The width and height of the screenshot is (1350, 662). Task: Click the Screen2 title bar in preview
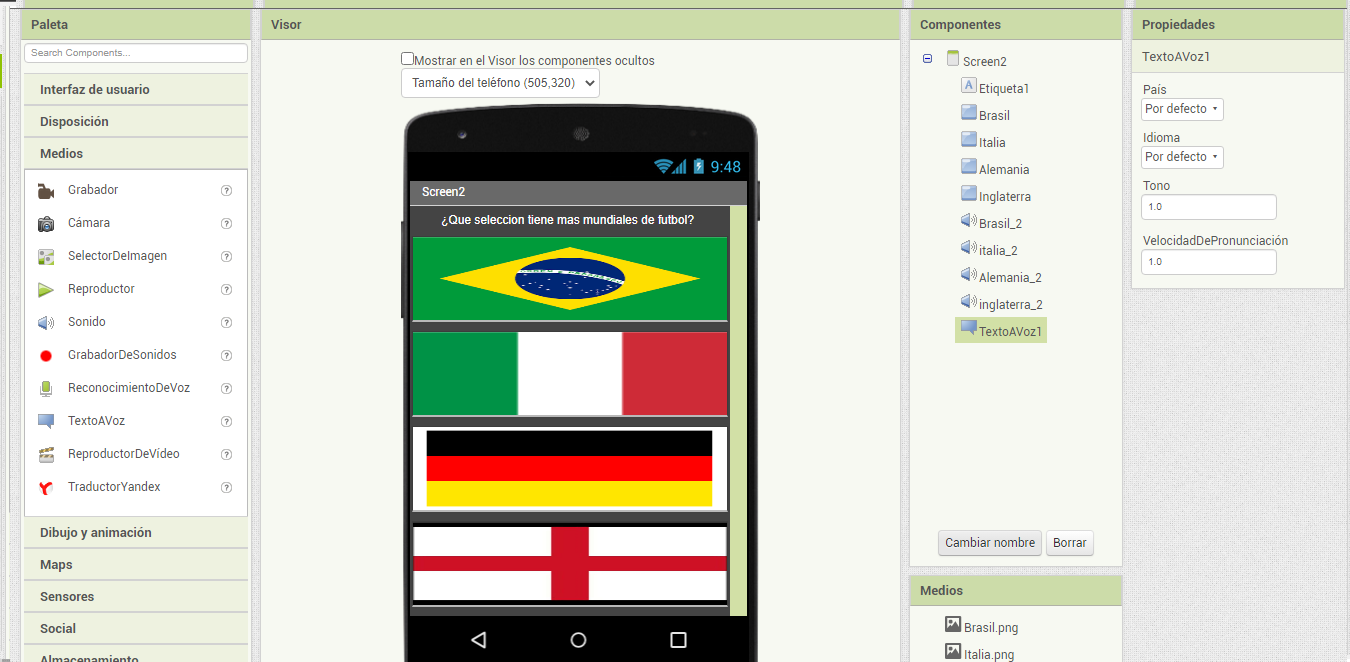point(578,192)
